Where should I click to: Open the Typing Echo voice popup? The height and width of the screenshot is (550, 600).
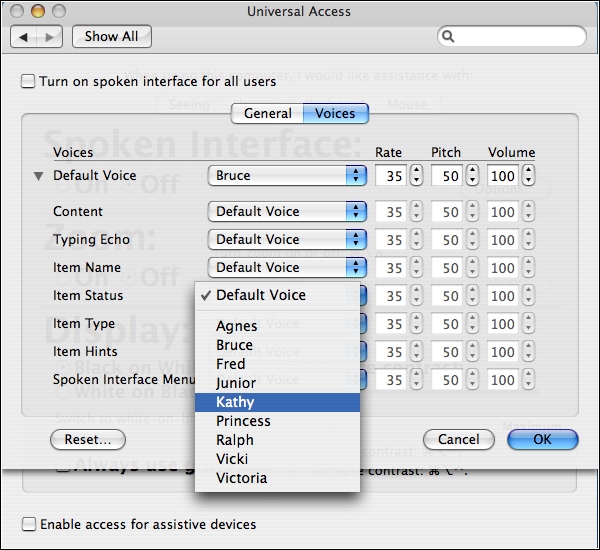click(287, 239)
